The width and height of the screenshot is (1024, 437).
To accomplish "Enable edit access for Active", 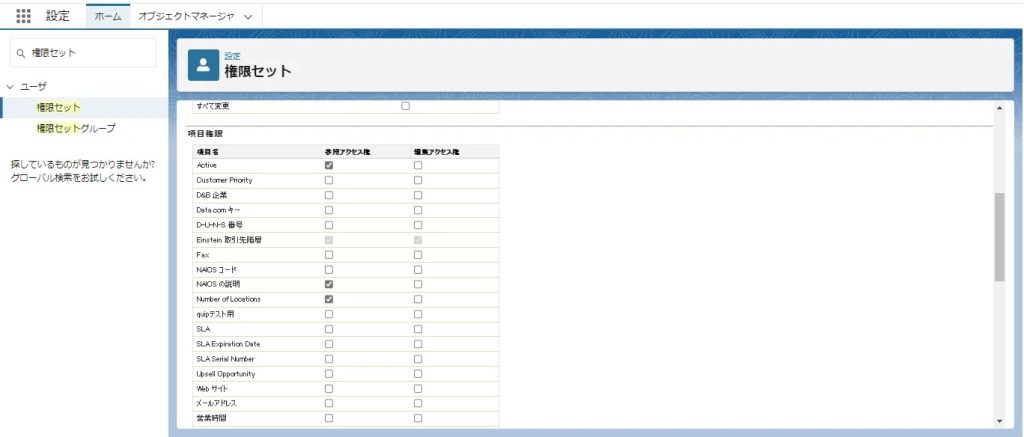I will point(418,165).
